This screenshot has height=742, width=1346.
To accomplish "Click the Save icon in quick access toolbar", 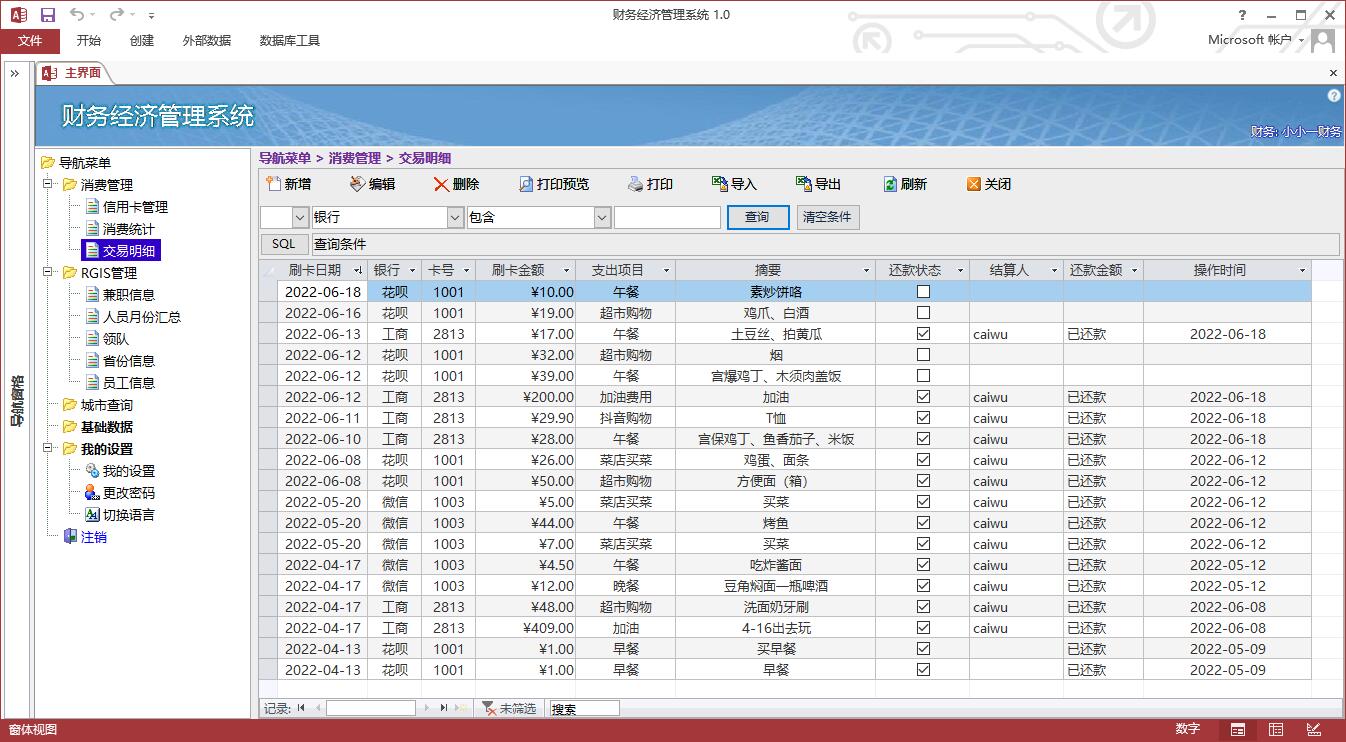I will (47, 15).
